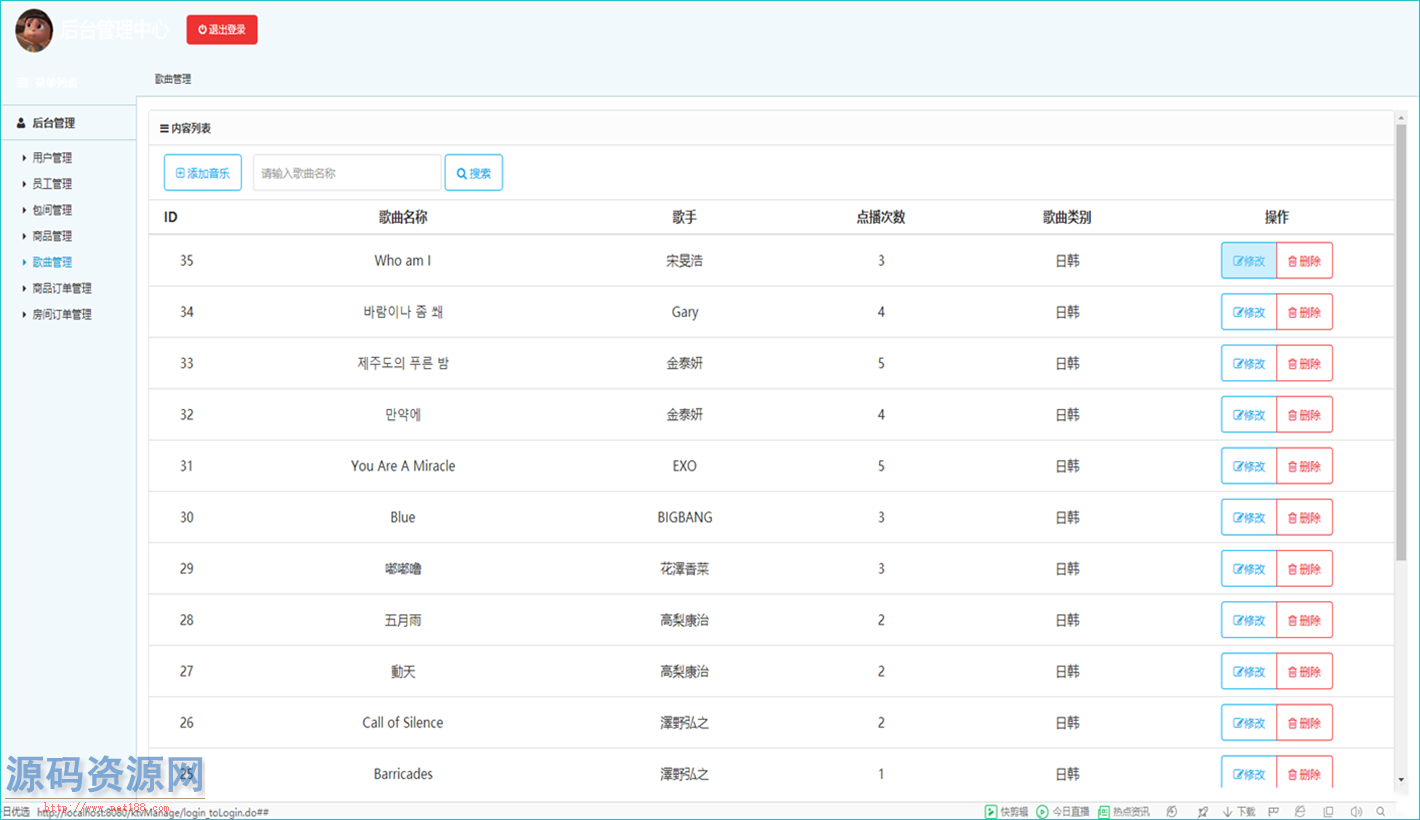1420x820 pixels.
Task: Select 歌曲管理 in the sidebar
Action: tap(52, 262)
